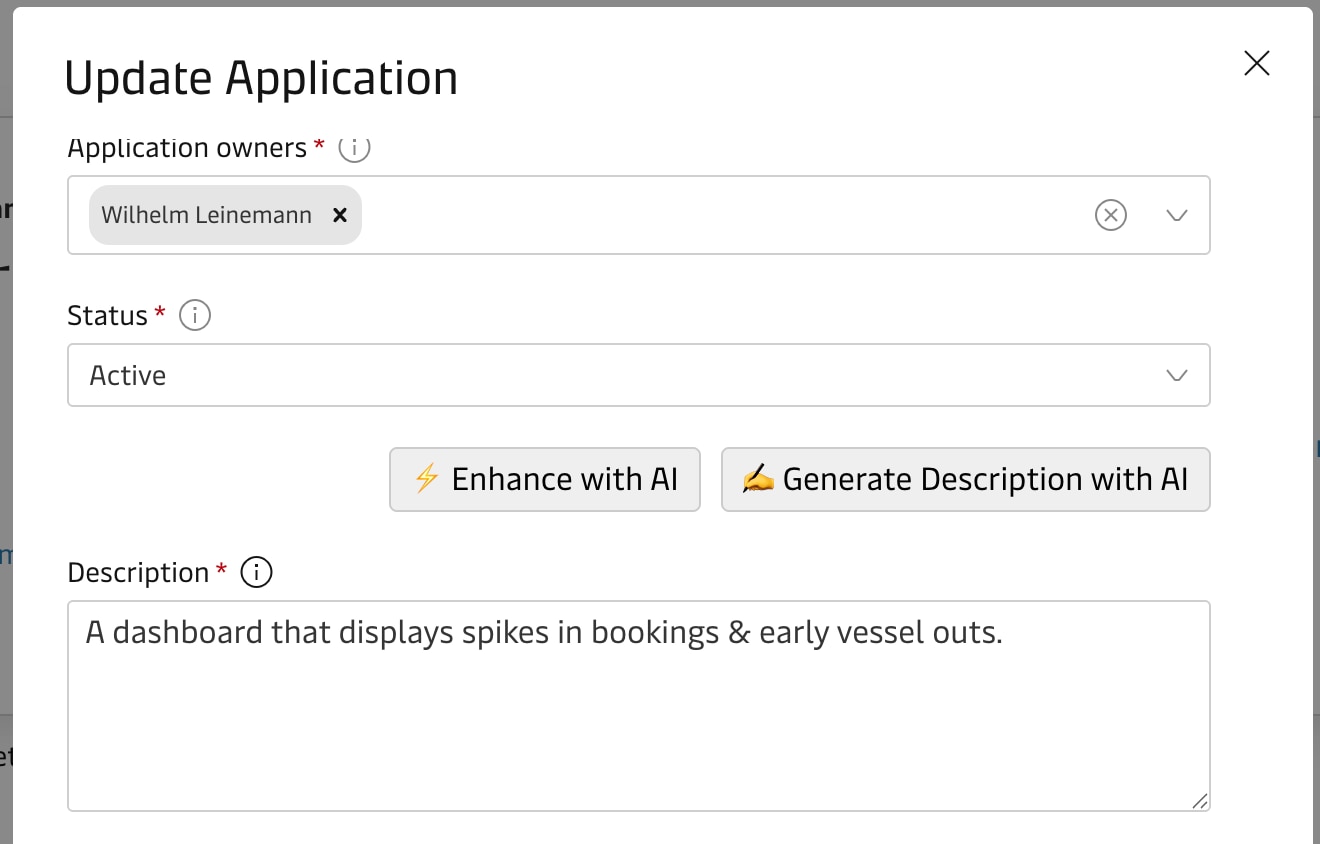The image size is (1320, 844).
Task: Click Generate Description with AI button
Action: (x=966, y=480)
